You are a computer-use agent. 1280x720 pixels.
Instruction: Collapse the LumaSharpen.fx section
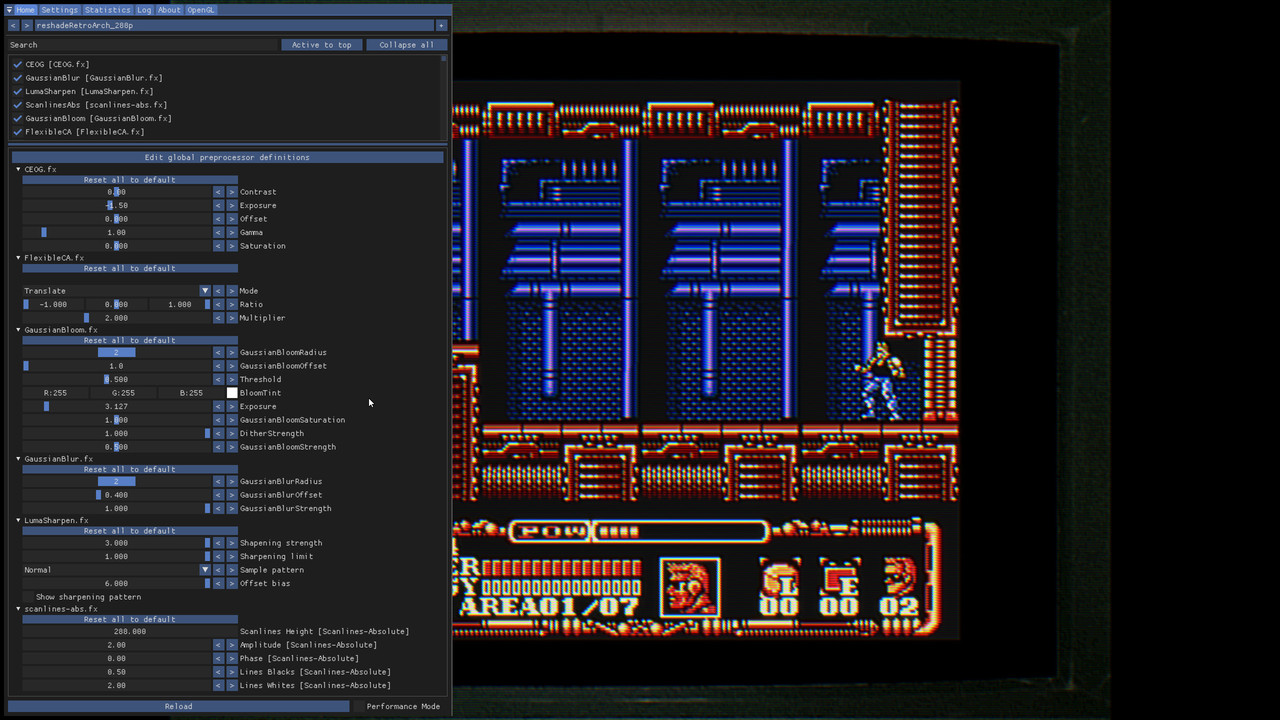(x=18, y=521)
